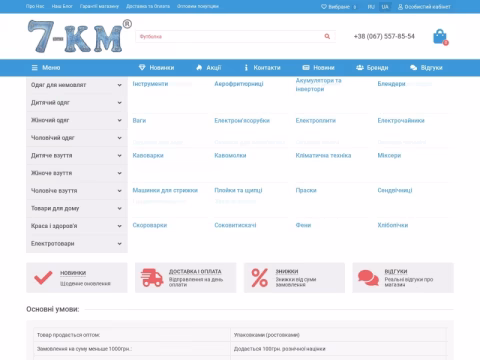The width and height of the screenshot is (480, 360).
Task: Click the red percent Знижки icon
Action: 260,278
